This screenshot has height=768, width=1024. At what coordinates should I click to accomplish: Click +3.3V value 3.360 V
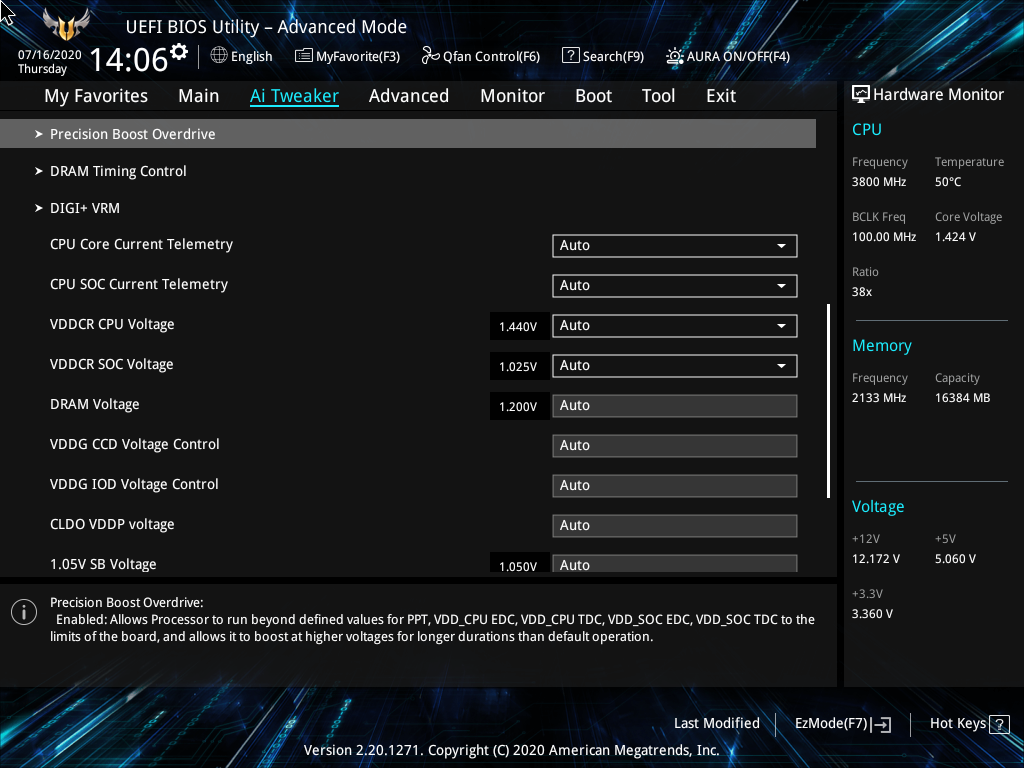[872, 614]
